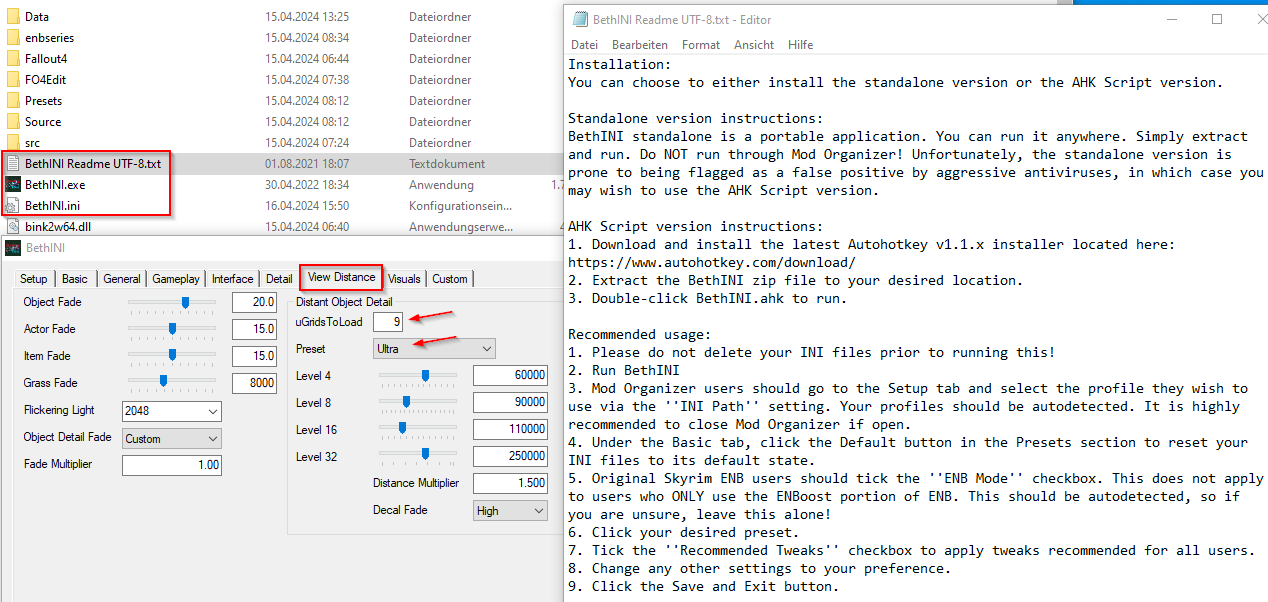
Task: Open the Flickering Light dropdown
Action: 172,411
